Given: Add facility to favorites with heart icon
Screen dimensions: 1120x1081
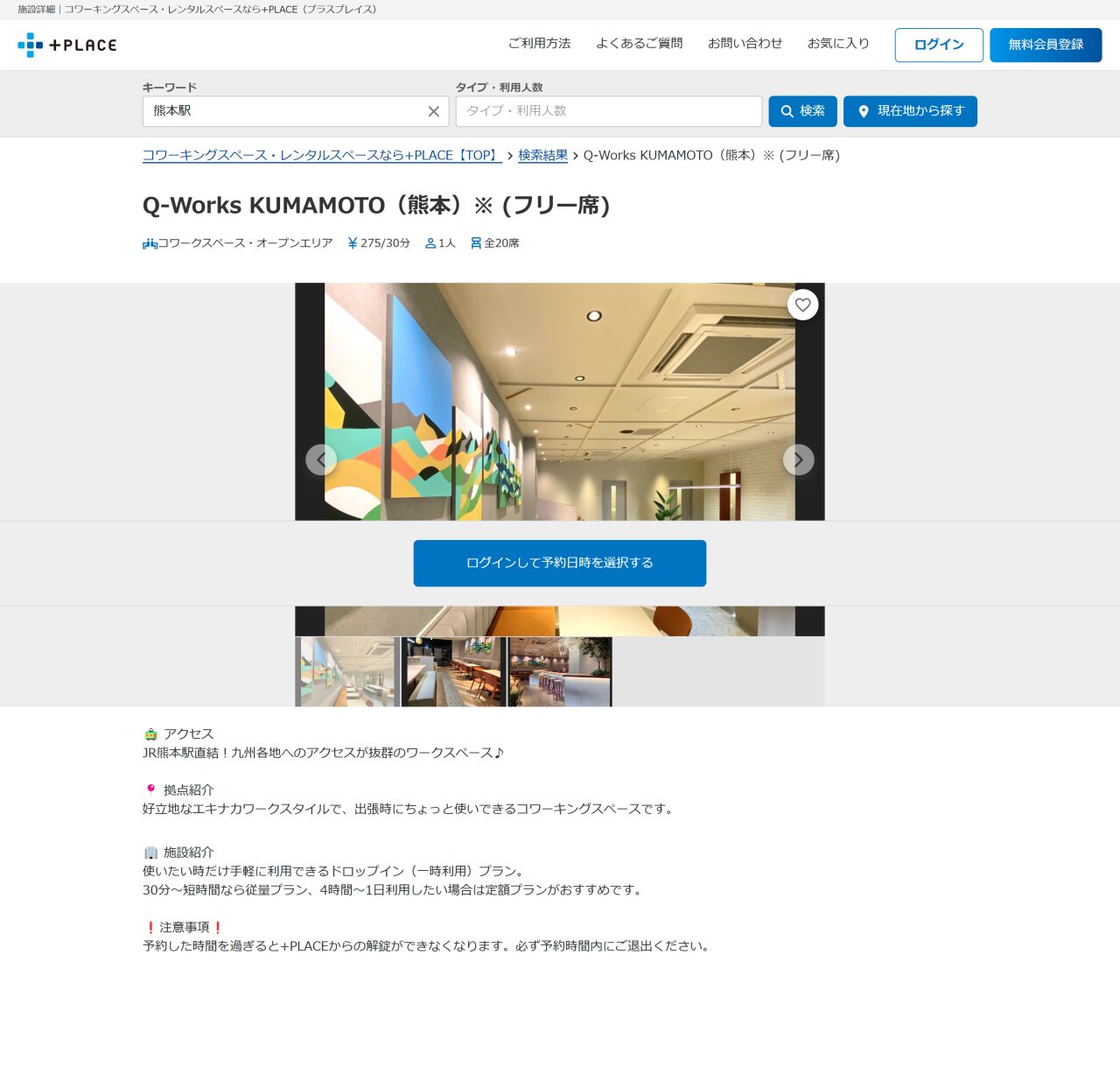Looking at the screenshot, I should pyautogui.click(x=802, y=305).
